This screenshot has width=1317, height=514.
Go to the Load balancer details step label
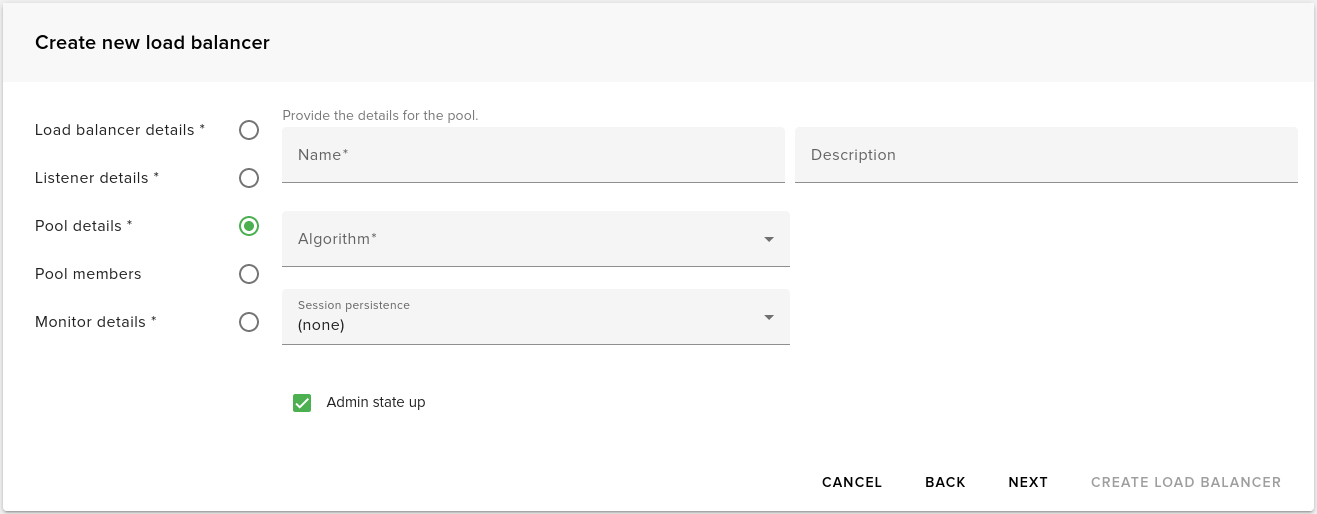pos(120,130)
